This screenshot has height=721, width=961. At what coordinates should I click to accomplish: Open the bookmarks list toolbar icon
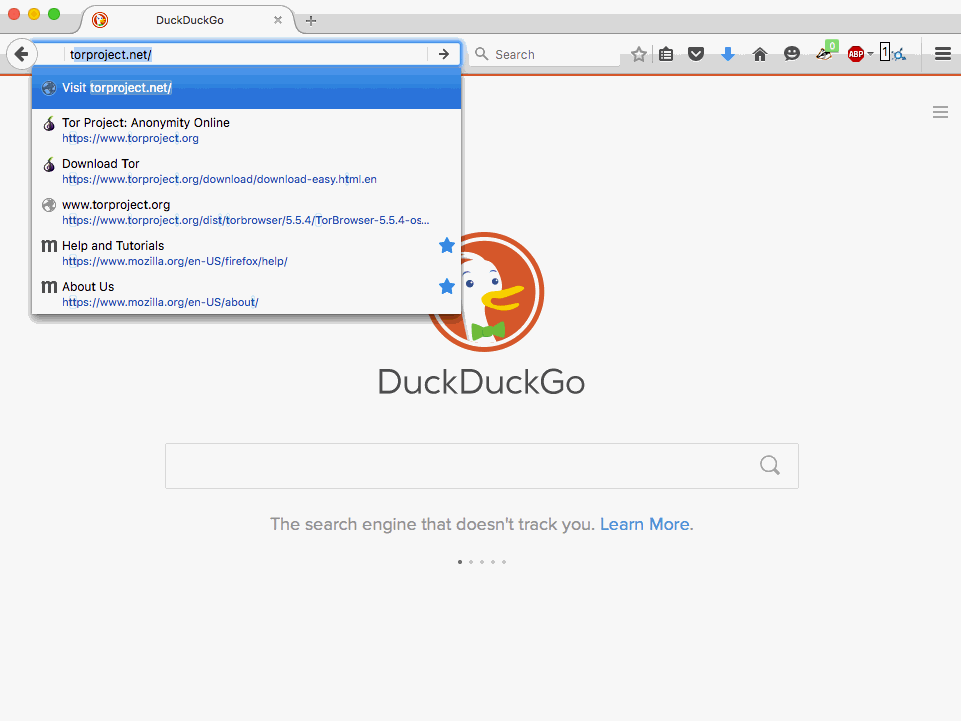coord(666,55)
